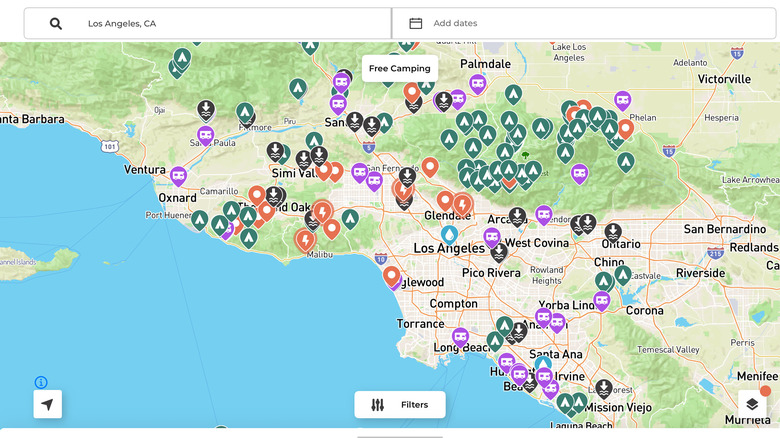780x438 pixels.
Task: Open the map layers switcher
Action: click(752, 404)
